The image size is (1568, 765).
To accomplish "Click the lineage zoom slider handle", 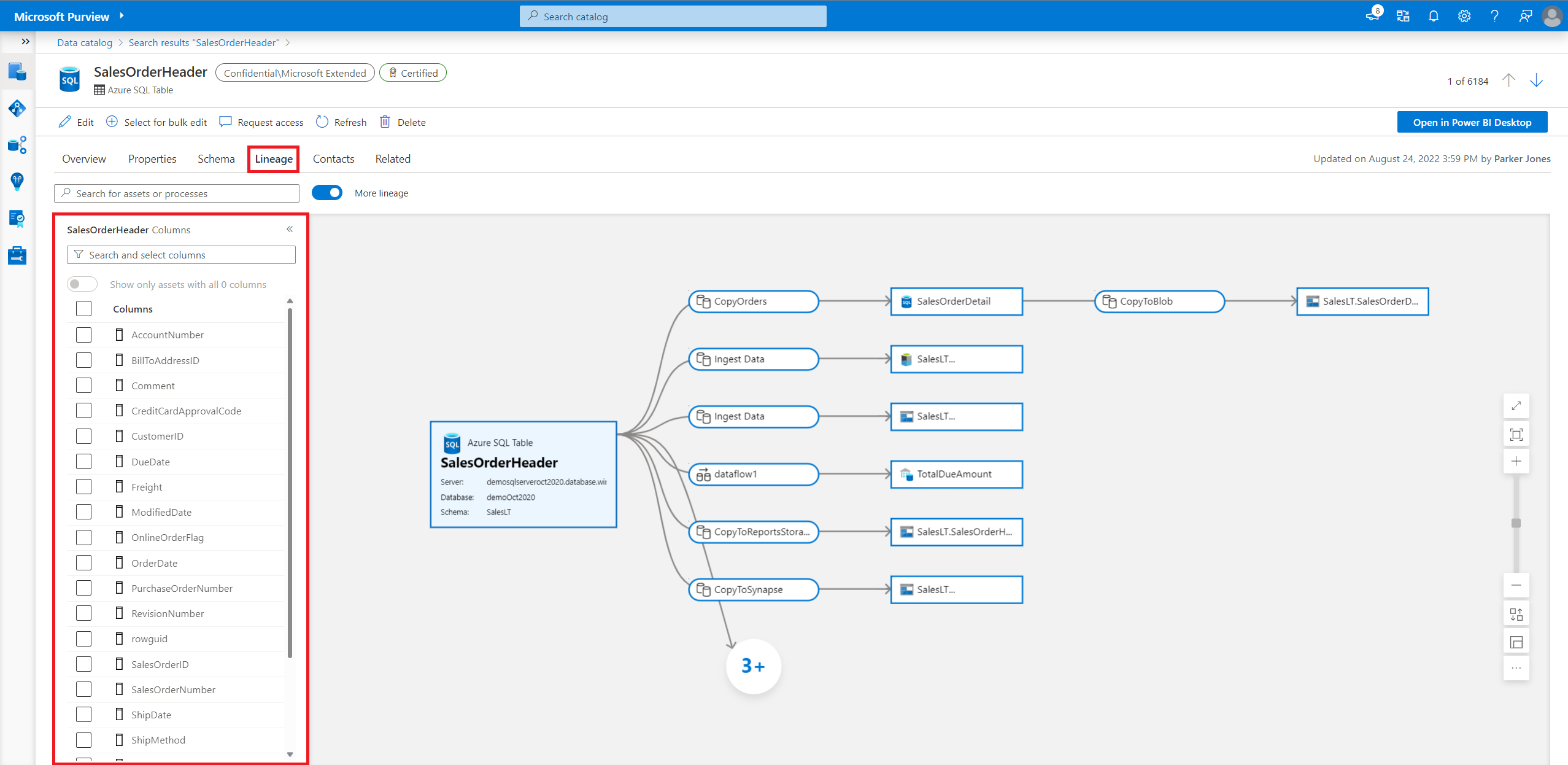I will tap(1516, 523).
